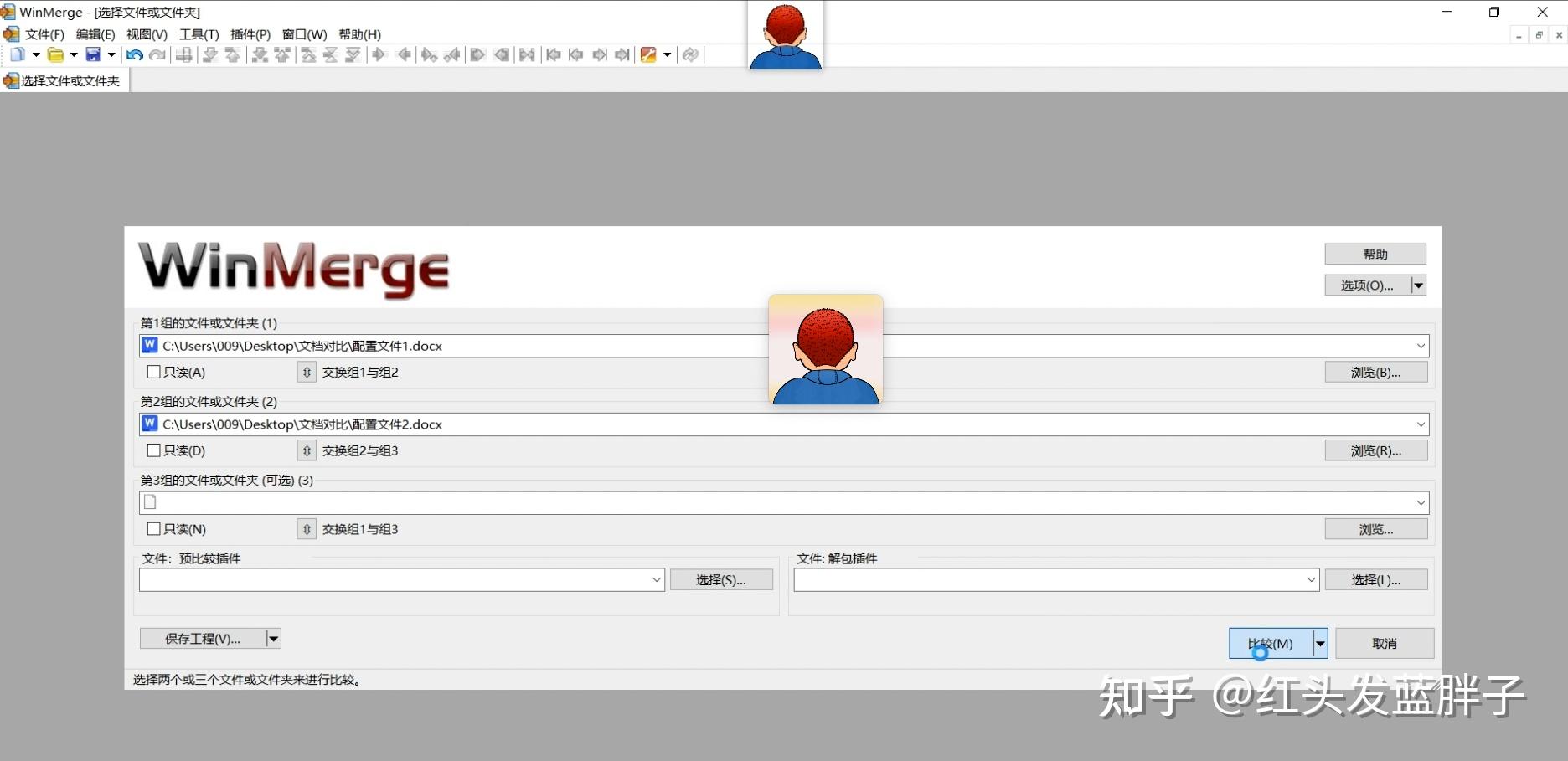This screenshot has height=761, width=1568.
Task: Open the 预比较插件 combo box arrow
Action: (x=657, y=579)
